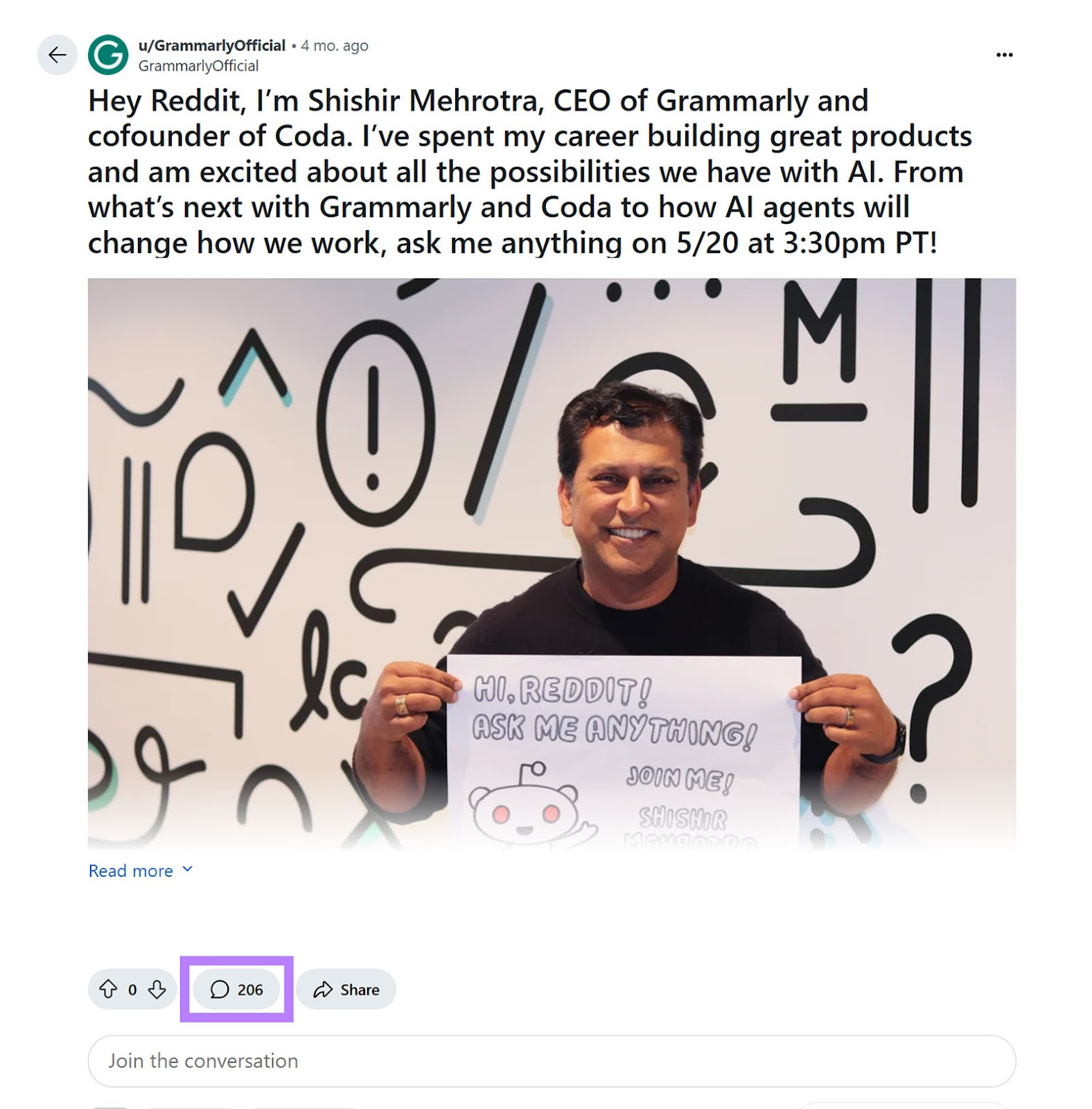Viewport: 1092px width, 1109px height.
Task: Downvote the AMA post
Action: click(x=157, y=990)
